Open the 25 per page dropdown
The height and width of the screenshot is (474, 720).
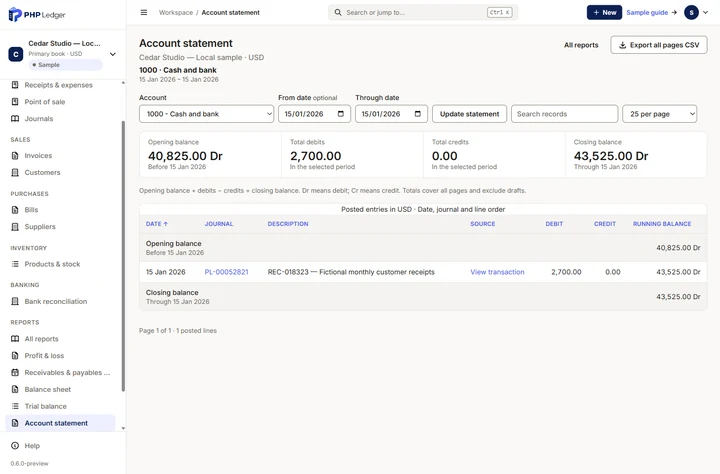(659, 114)
